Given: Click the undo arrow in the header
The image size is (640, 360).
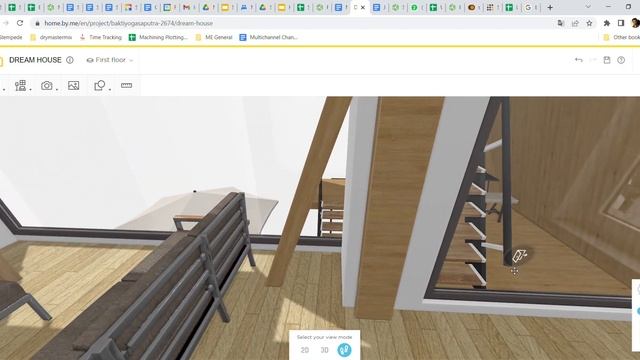Looking at the screenshot, I should (x=578, y=60).
